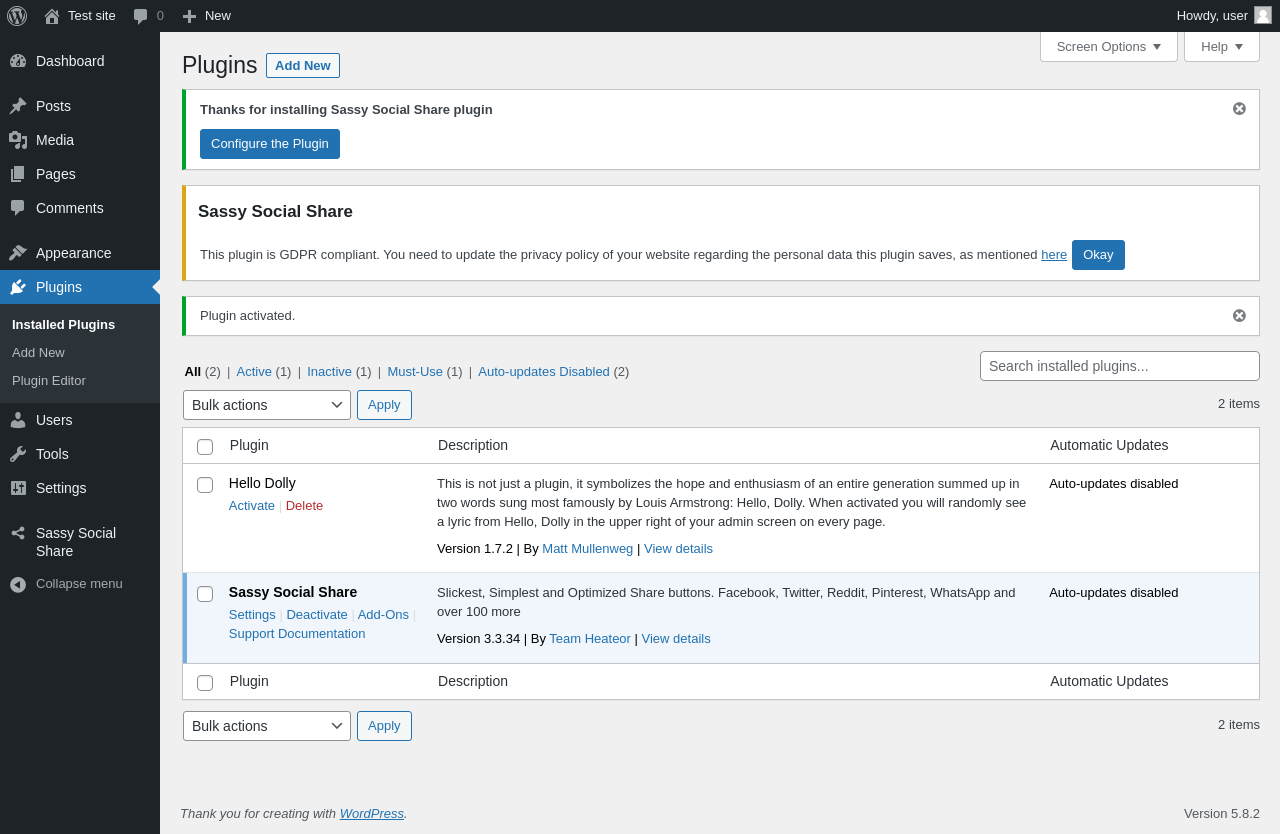Image resolution: width=1280 pixels, height=834 pixels.
Task: Click the Configure the Plugin button
Action: 270,144
